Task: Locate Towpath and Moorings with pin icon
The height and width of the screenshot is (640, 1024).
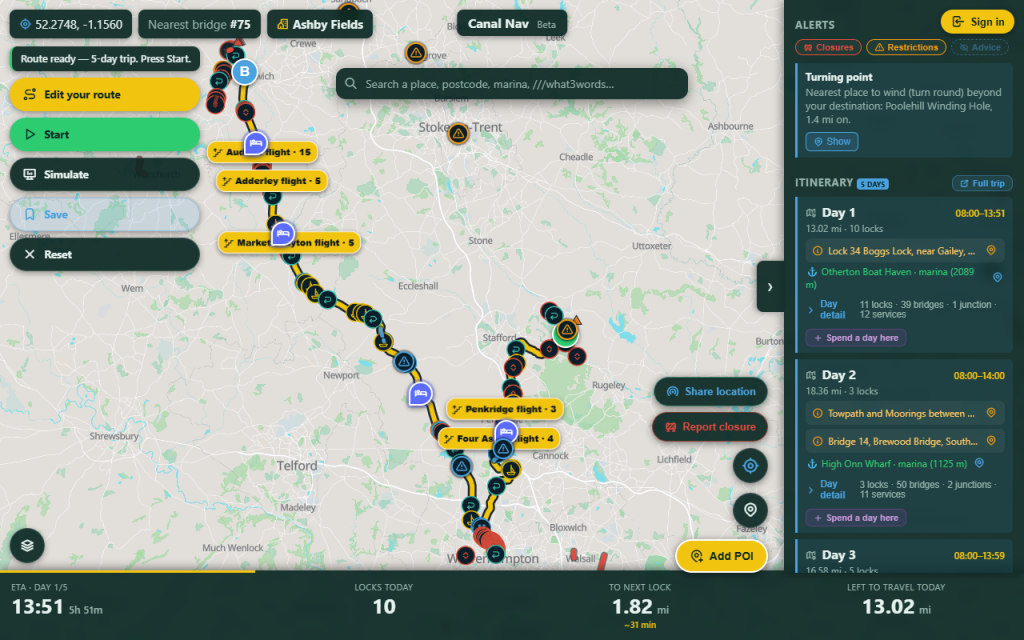Action: click(991, 413)
